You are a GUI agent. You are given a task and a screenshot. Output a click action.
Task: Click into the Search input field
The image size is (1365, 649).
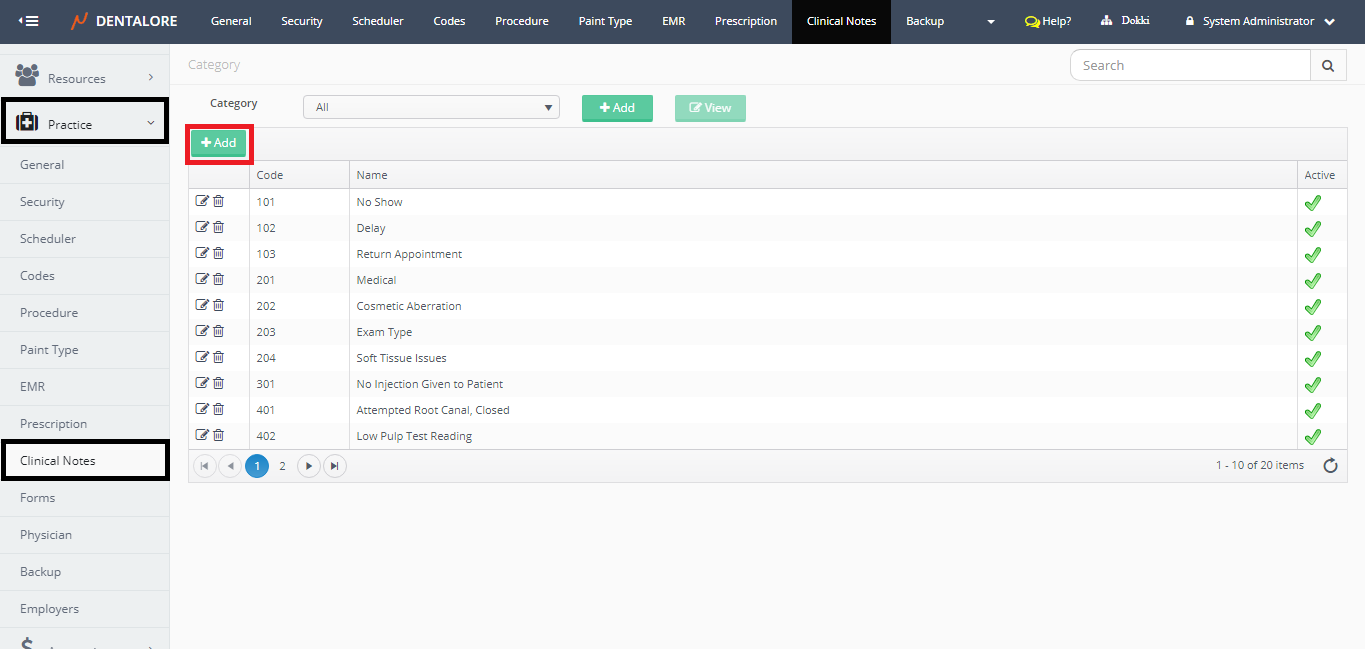(1190, 65)
